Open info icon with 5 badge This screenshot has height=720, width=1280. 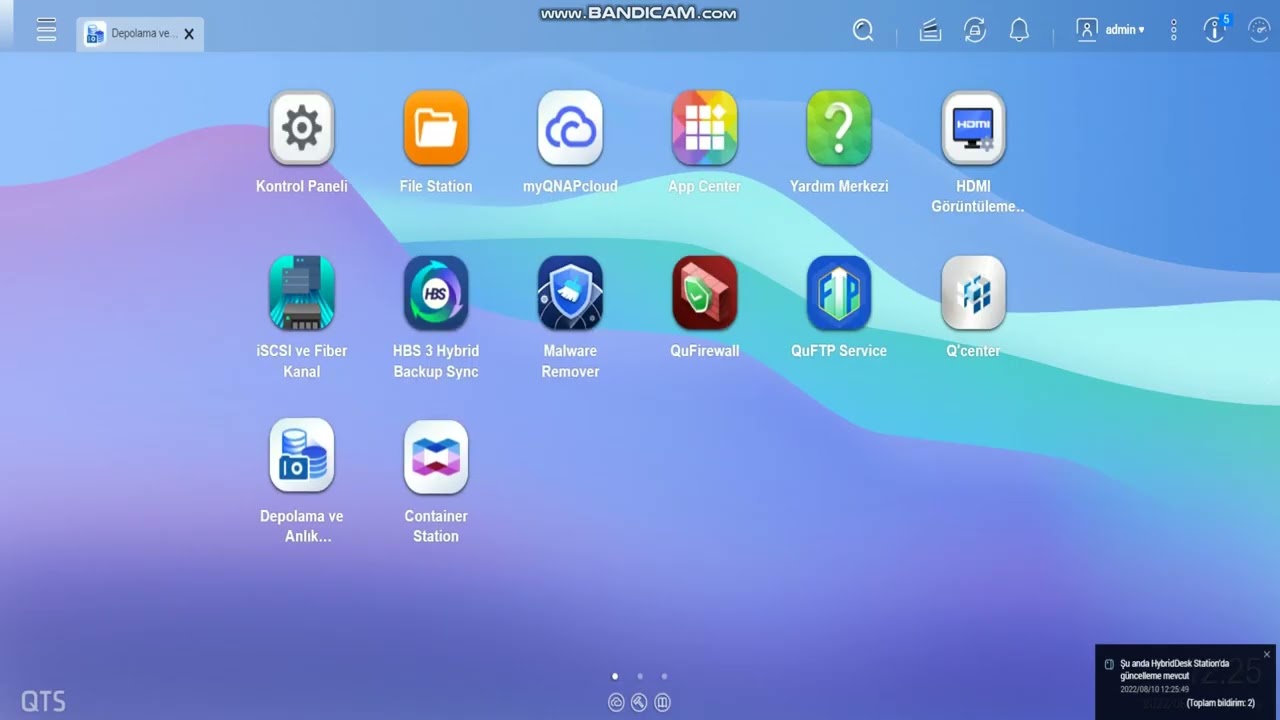tap(1216, 28)
